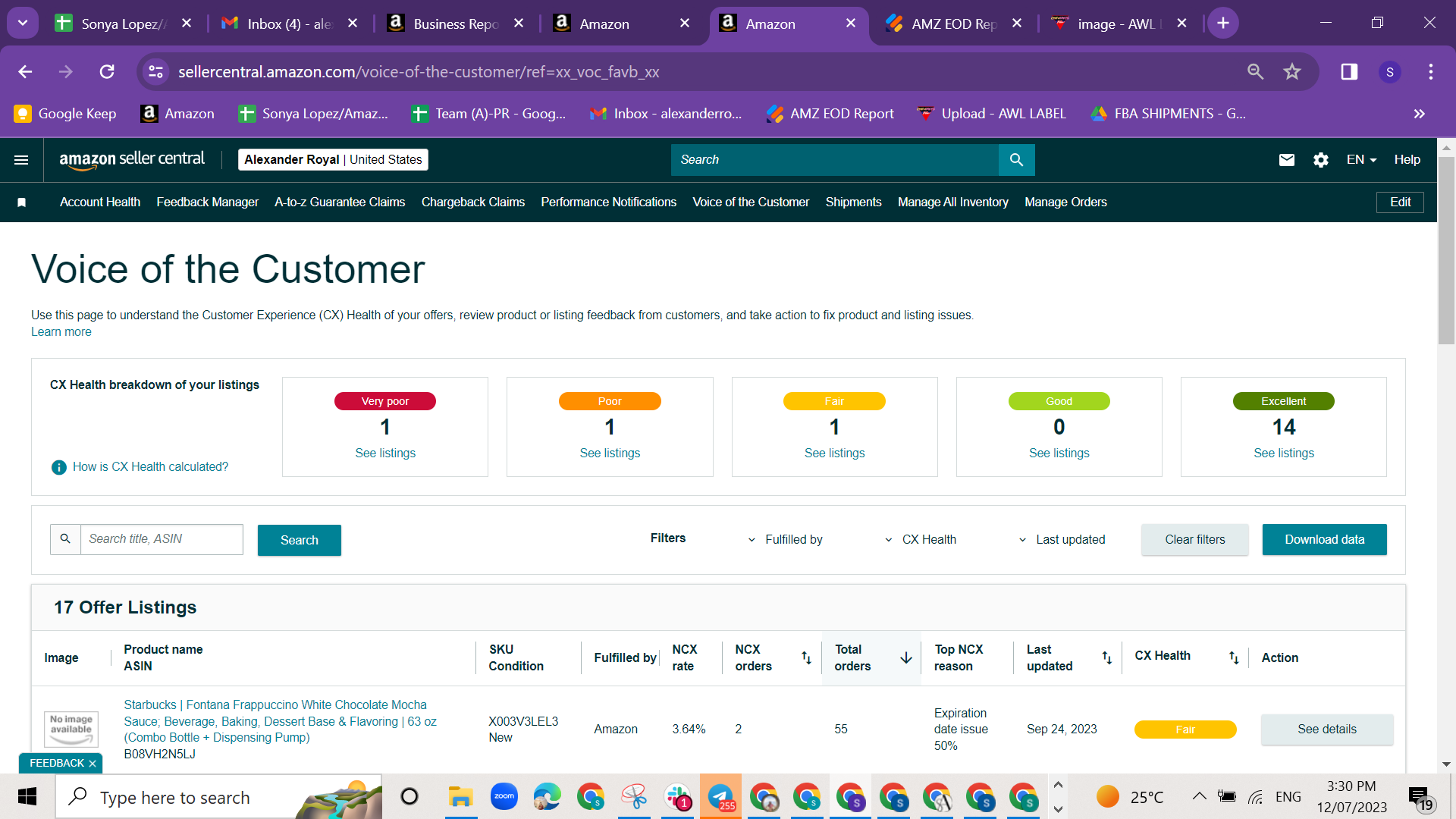Open Telegram from the taskbar

point(720,797)
